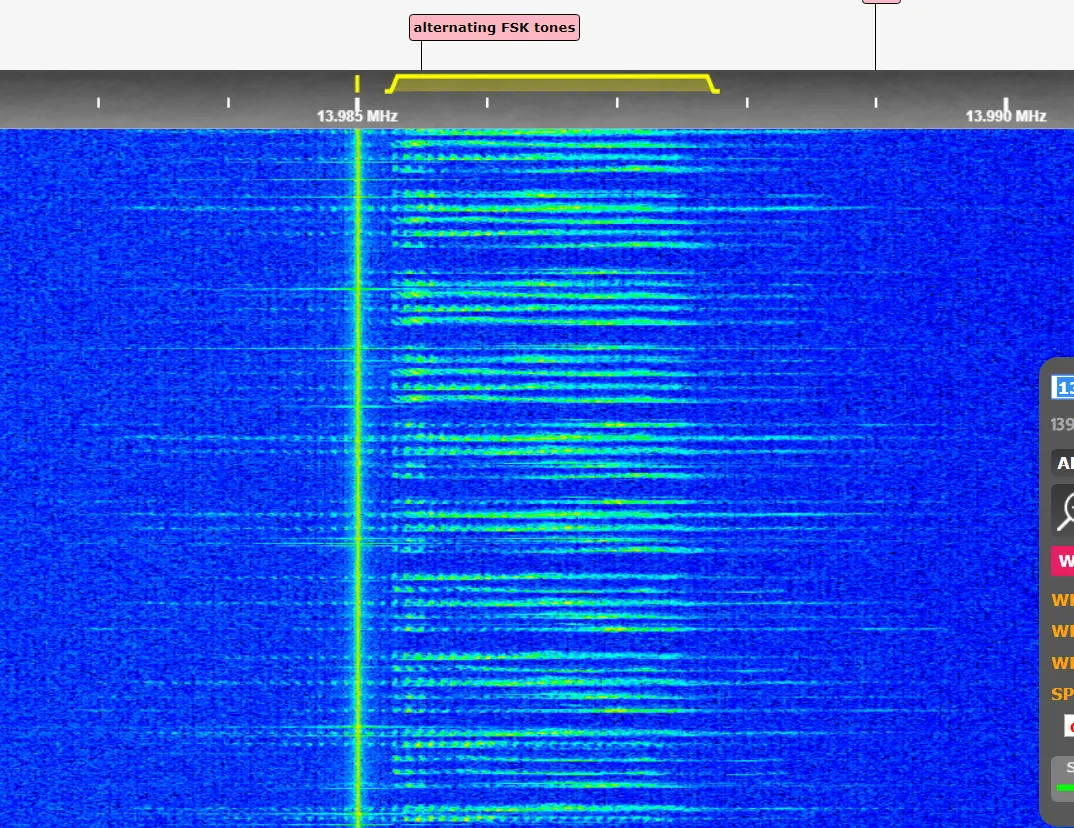
Task: Click the S-meter with the green bar
Action: coord(1063,779)
